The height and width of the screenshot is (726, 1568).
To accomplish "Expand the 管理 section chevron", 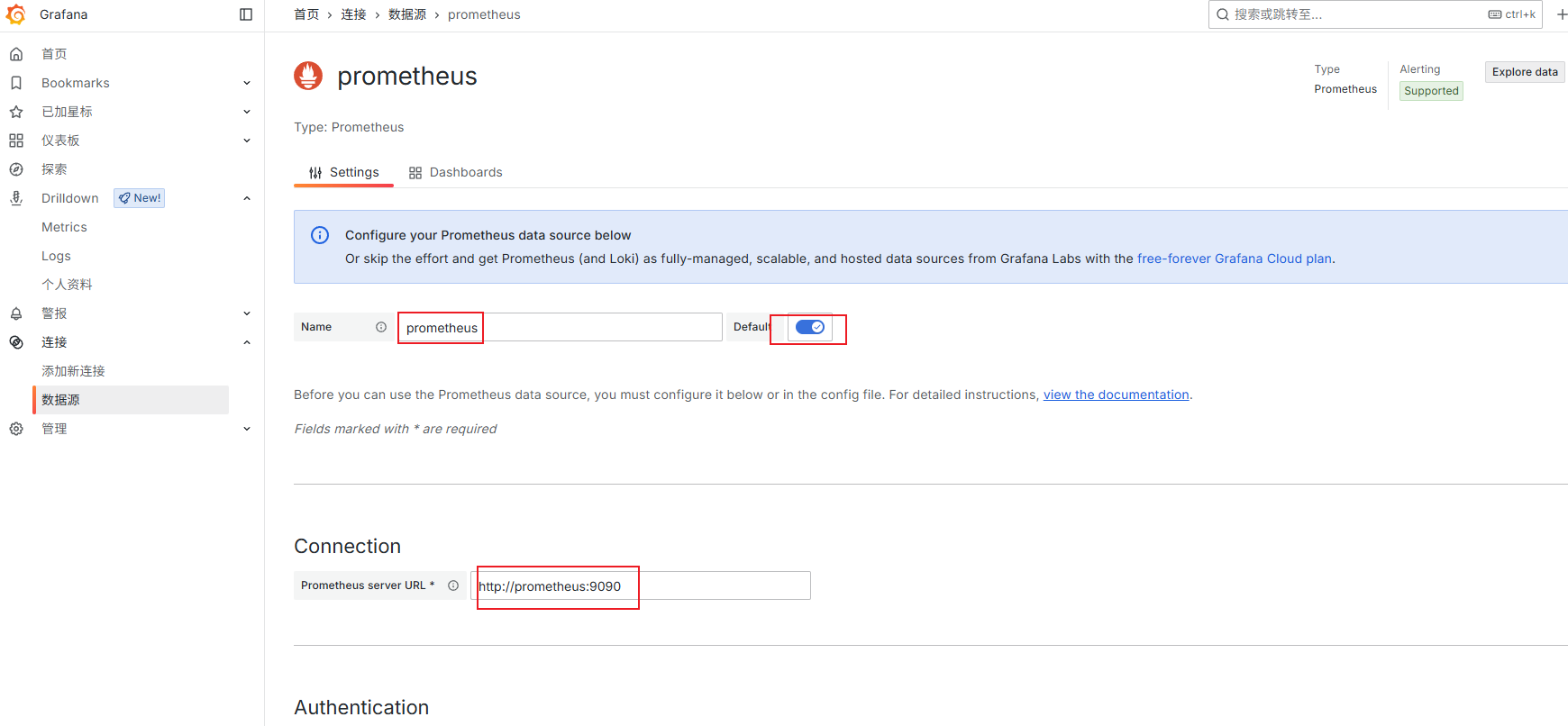I will coord(247,429).
